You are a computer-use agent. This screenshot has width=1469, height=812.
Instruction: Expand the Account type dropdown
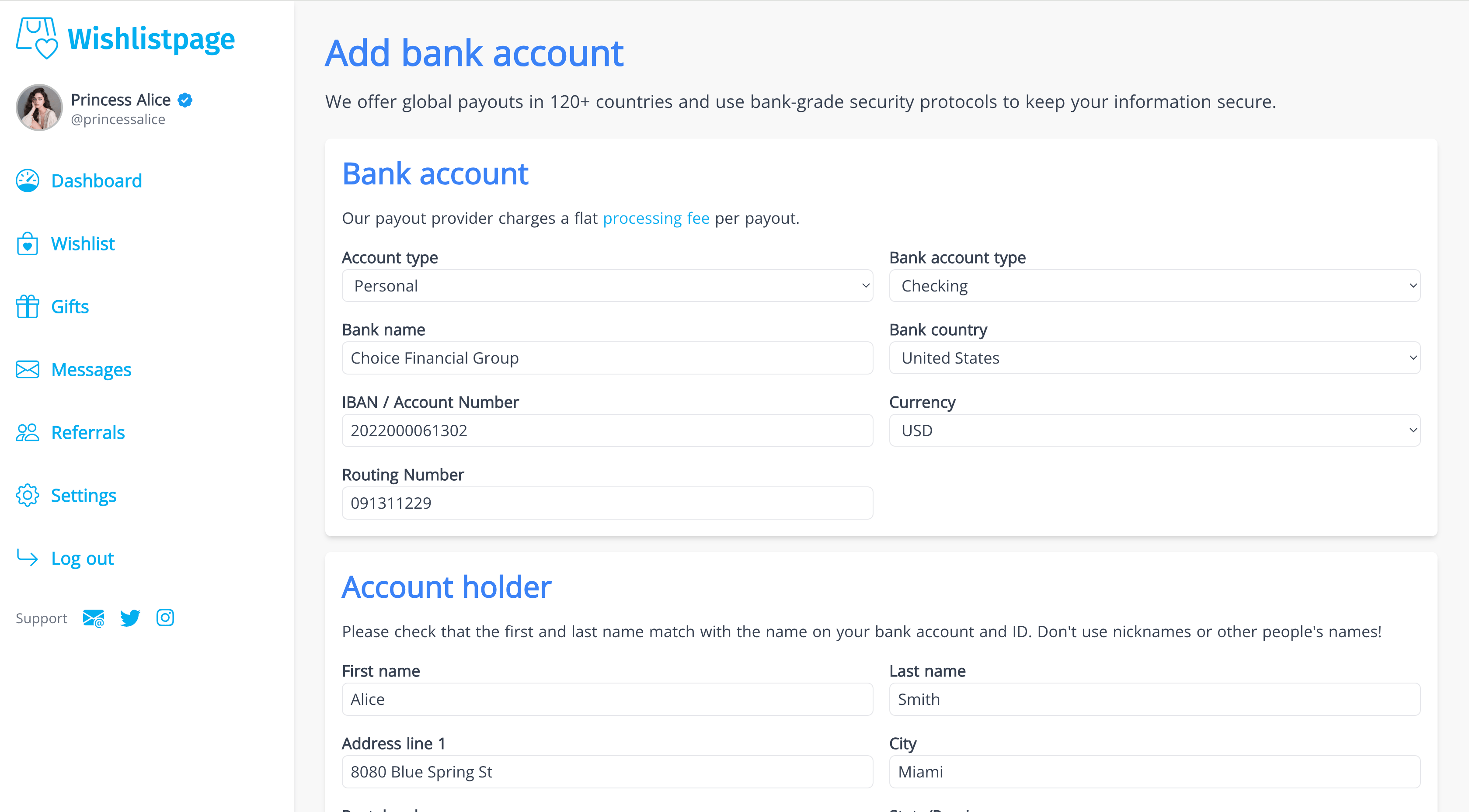pyautogui.click(x=607, y=286)
